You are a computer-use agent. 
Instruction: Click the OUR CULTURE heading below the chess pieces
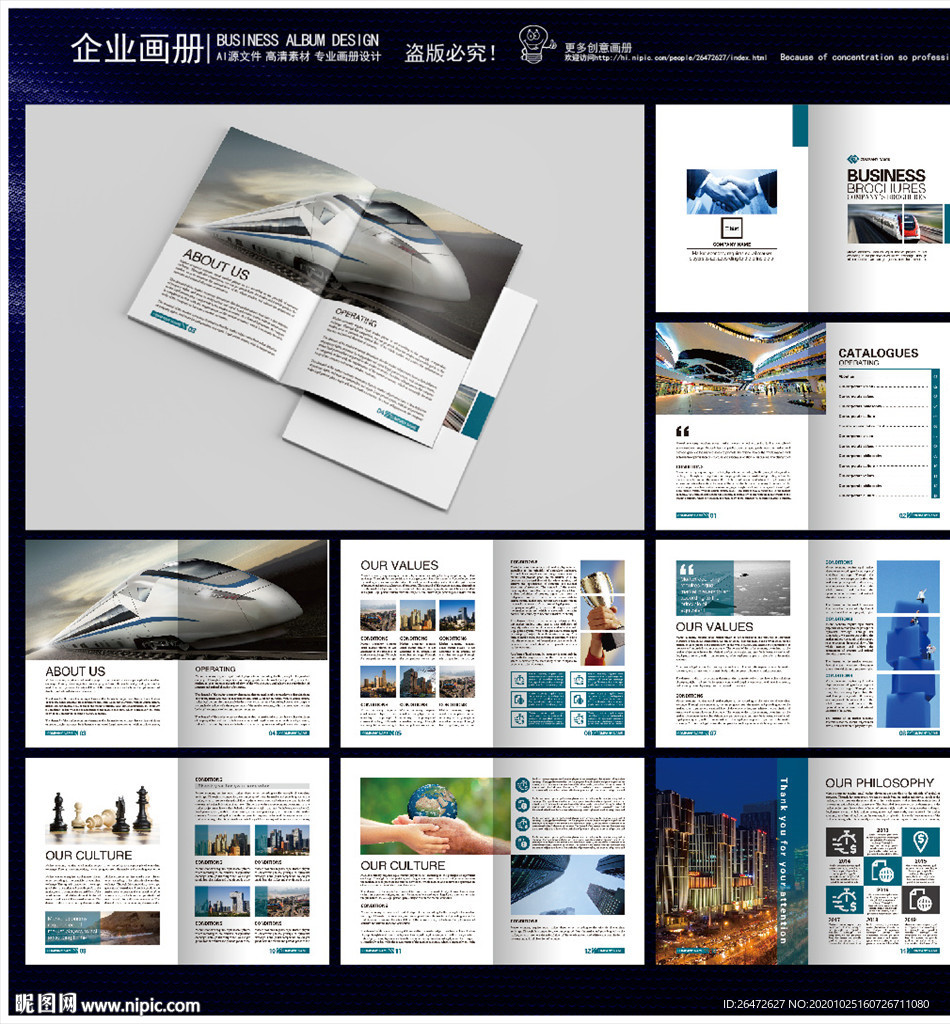click(x=88, y=855)
